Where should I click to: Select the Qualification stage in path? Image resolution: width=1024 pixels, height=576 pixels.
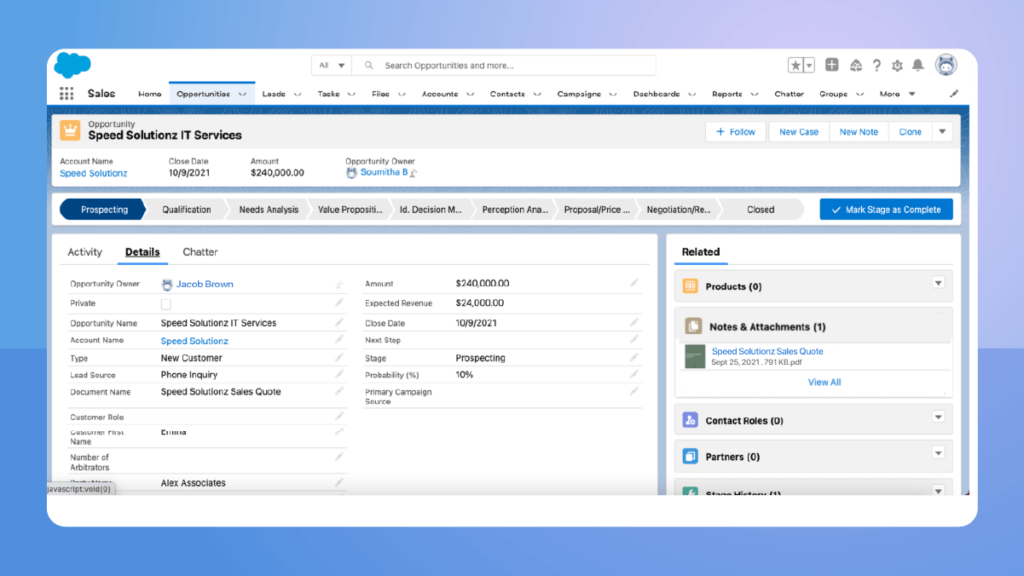coord(186,210)
